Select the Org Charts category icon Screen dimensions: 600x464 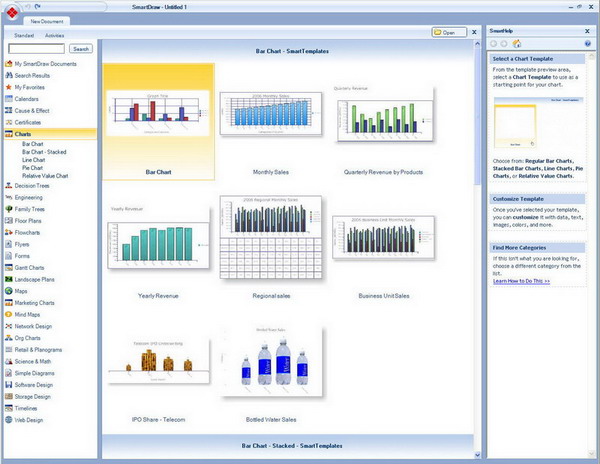point(8,338)
